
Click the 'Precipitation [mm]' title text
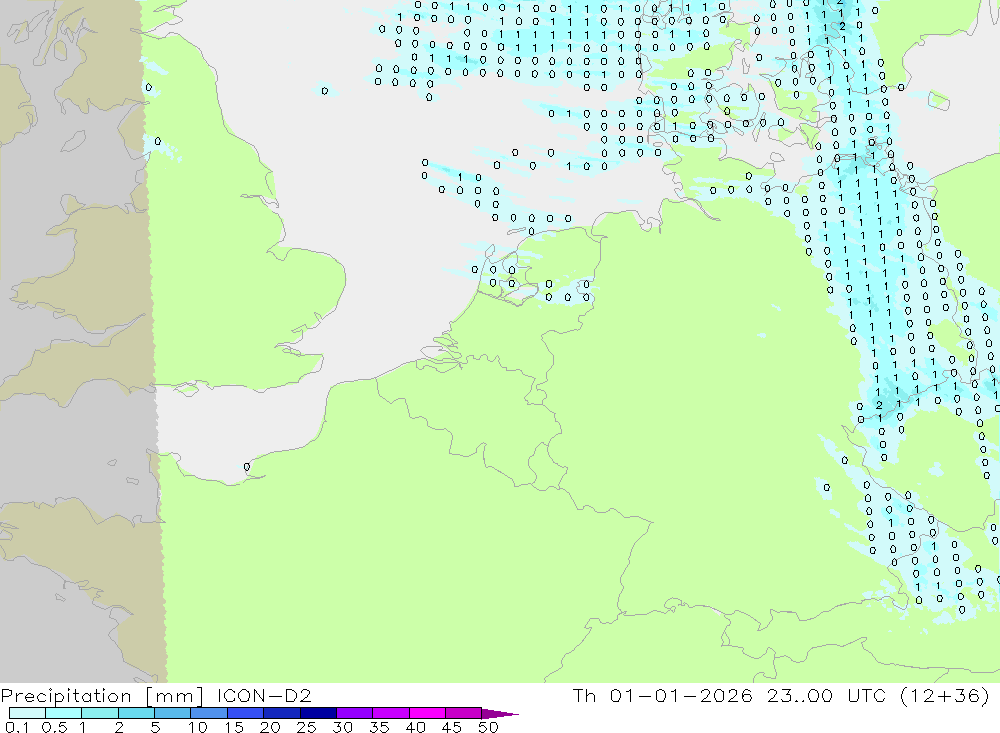pyautogui.click(x=102, y=695)
